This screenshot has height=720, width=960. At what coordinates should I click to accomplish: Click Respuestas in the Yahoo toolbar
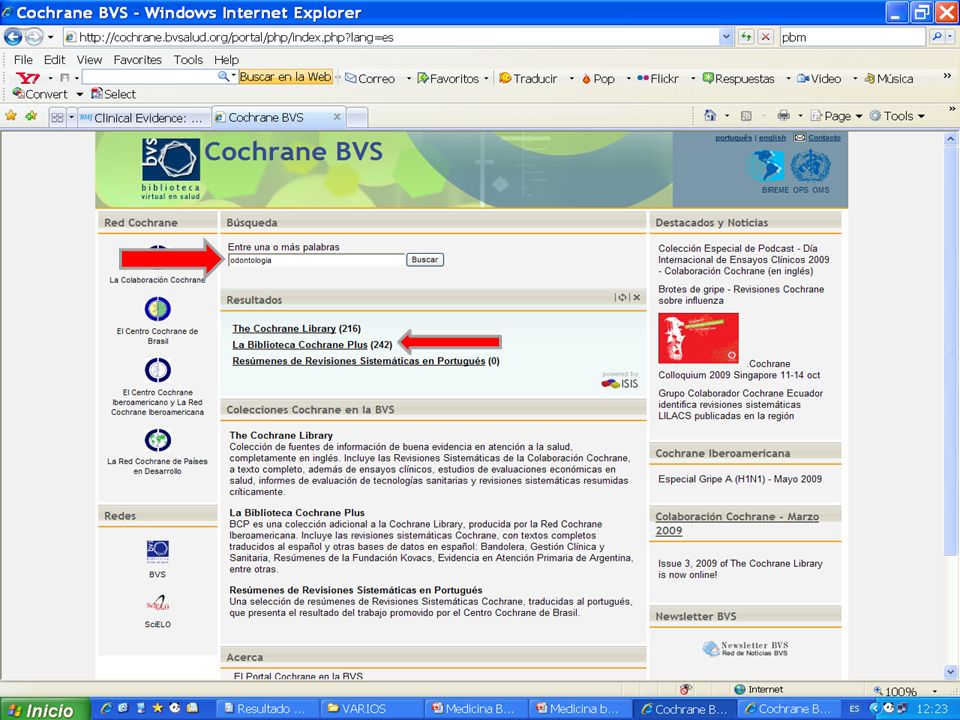738,78
